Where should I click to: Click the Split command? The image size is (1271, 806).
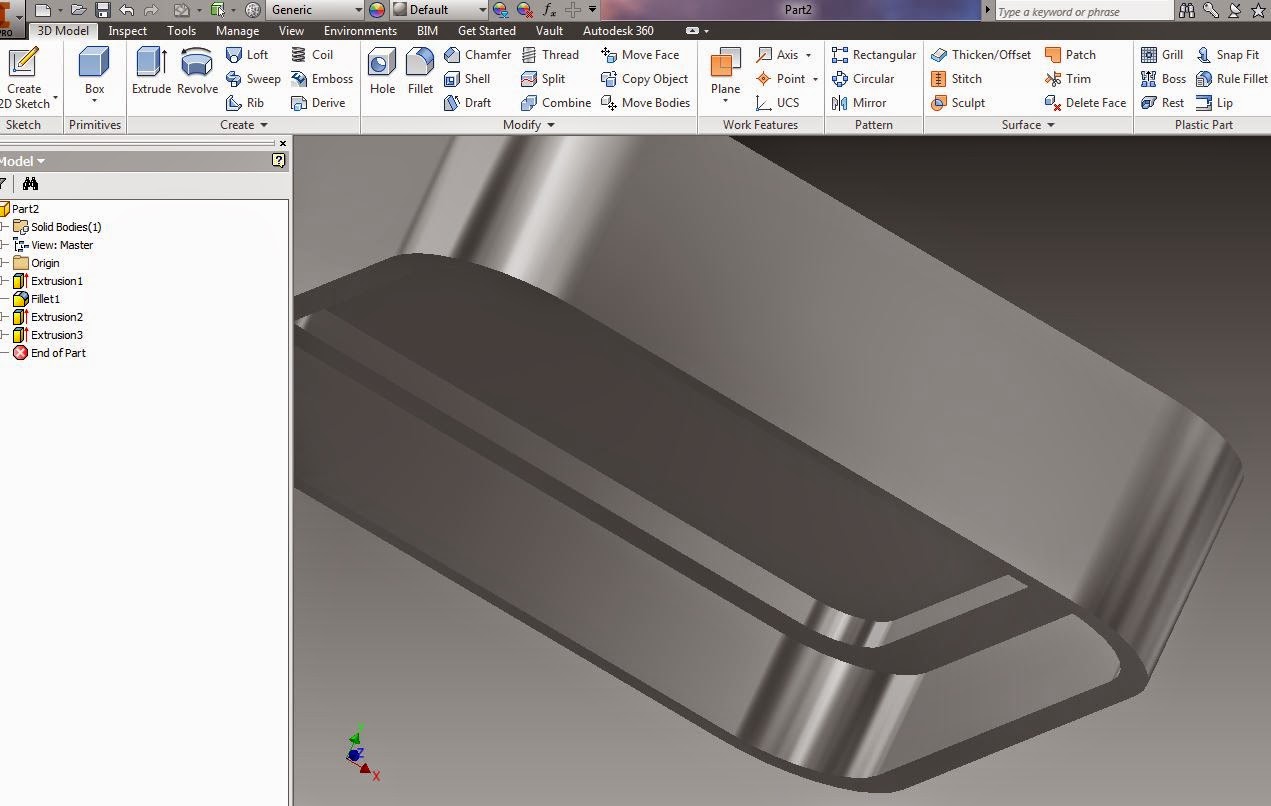click(x=543, y=79)
